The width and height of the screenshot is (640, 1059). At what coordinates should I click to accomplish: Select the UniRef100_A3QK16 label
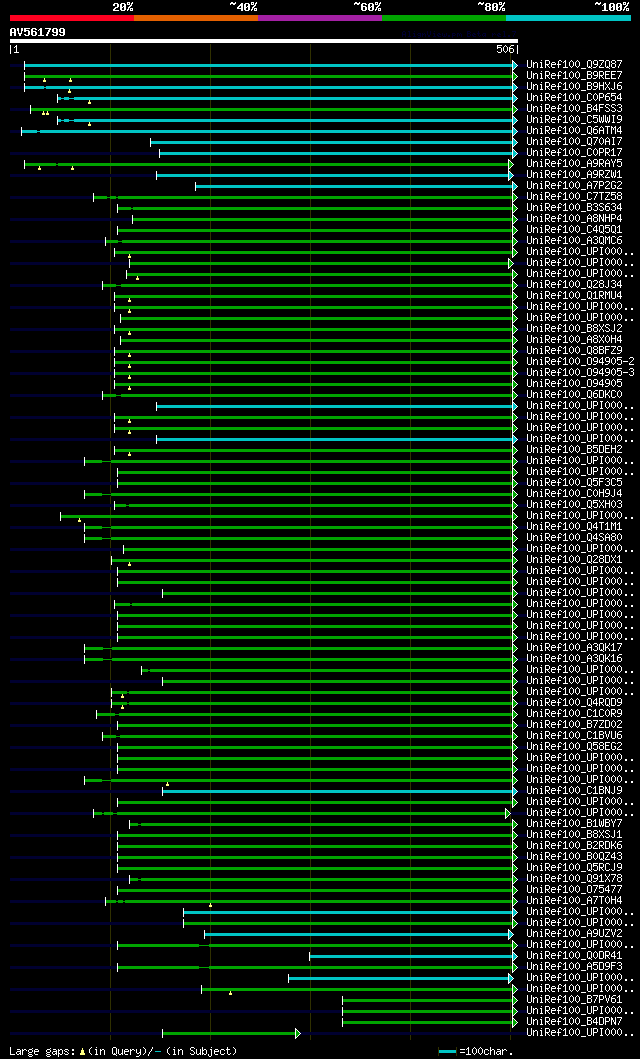[x=575, y=659]
